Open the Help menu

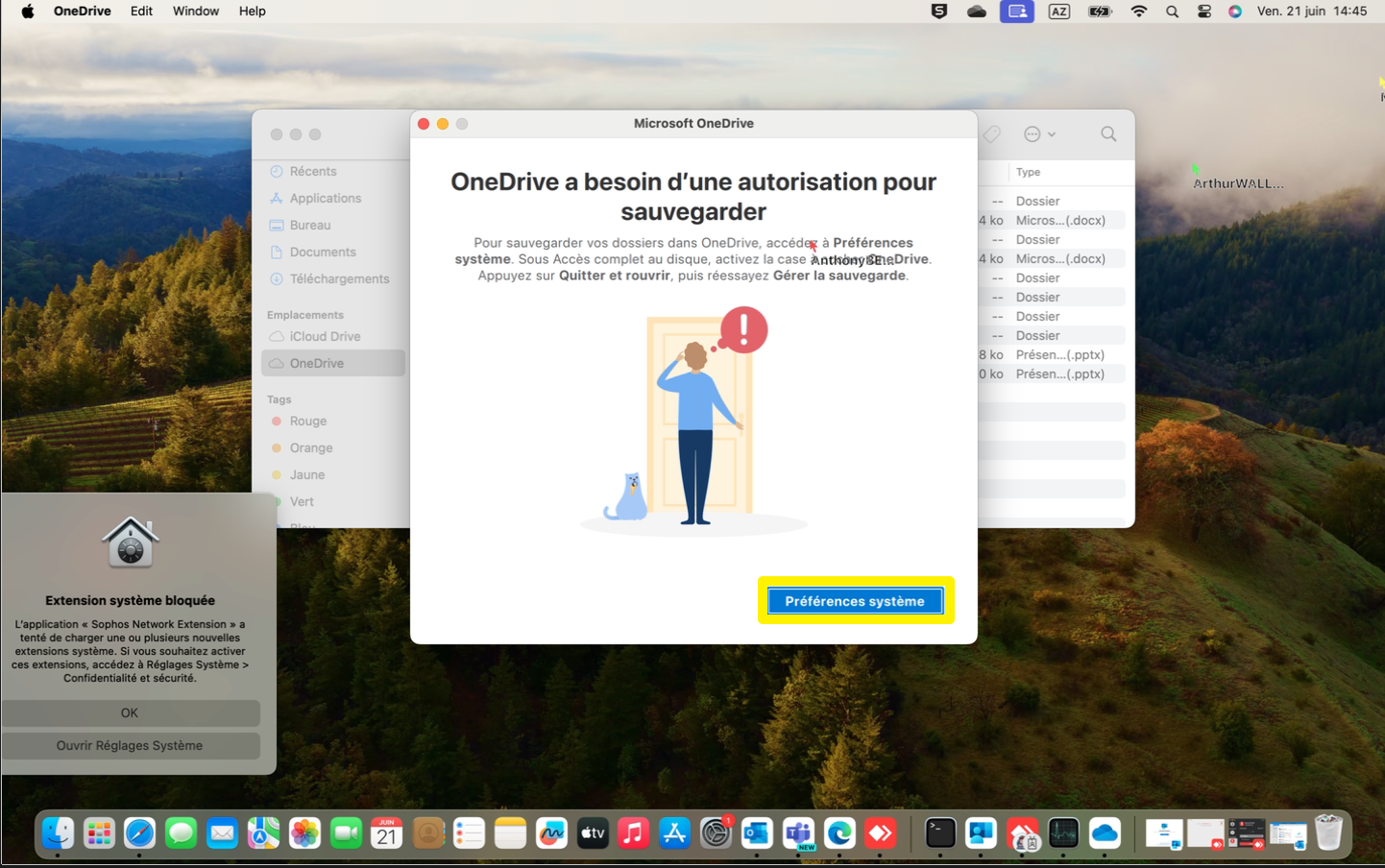coord(252,12)
